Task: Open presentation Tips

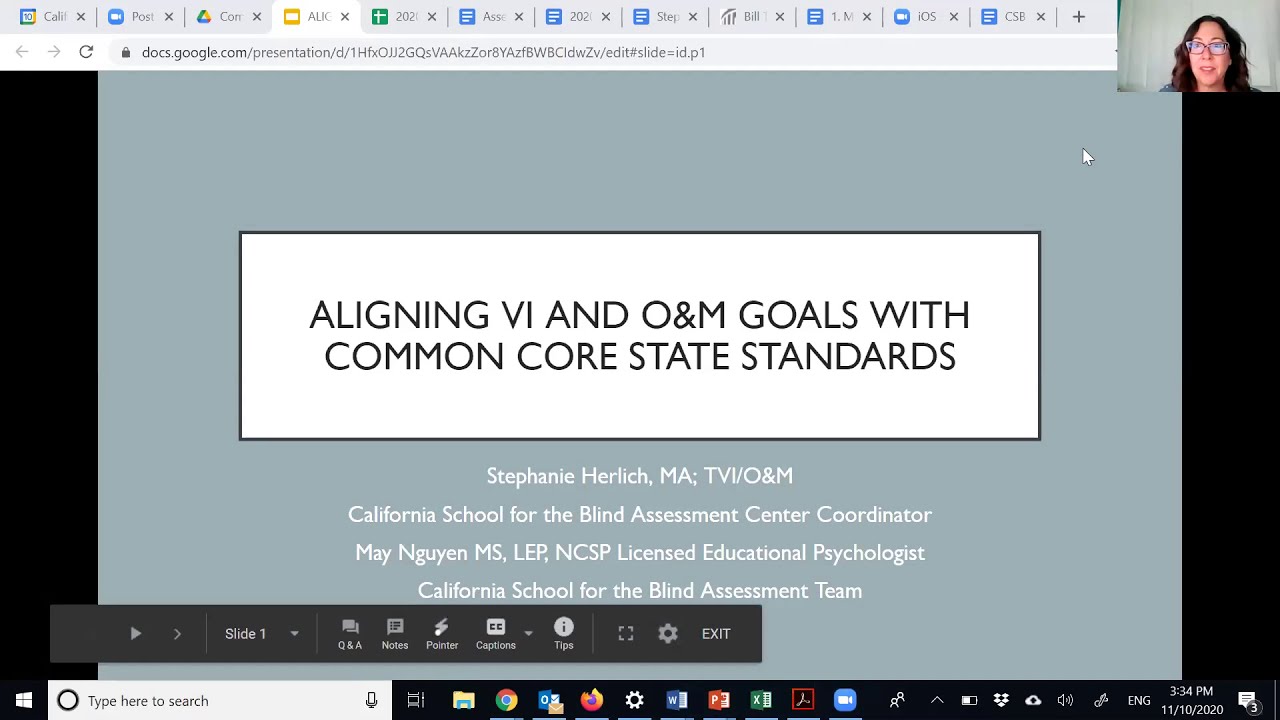Action: (564, 634)
